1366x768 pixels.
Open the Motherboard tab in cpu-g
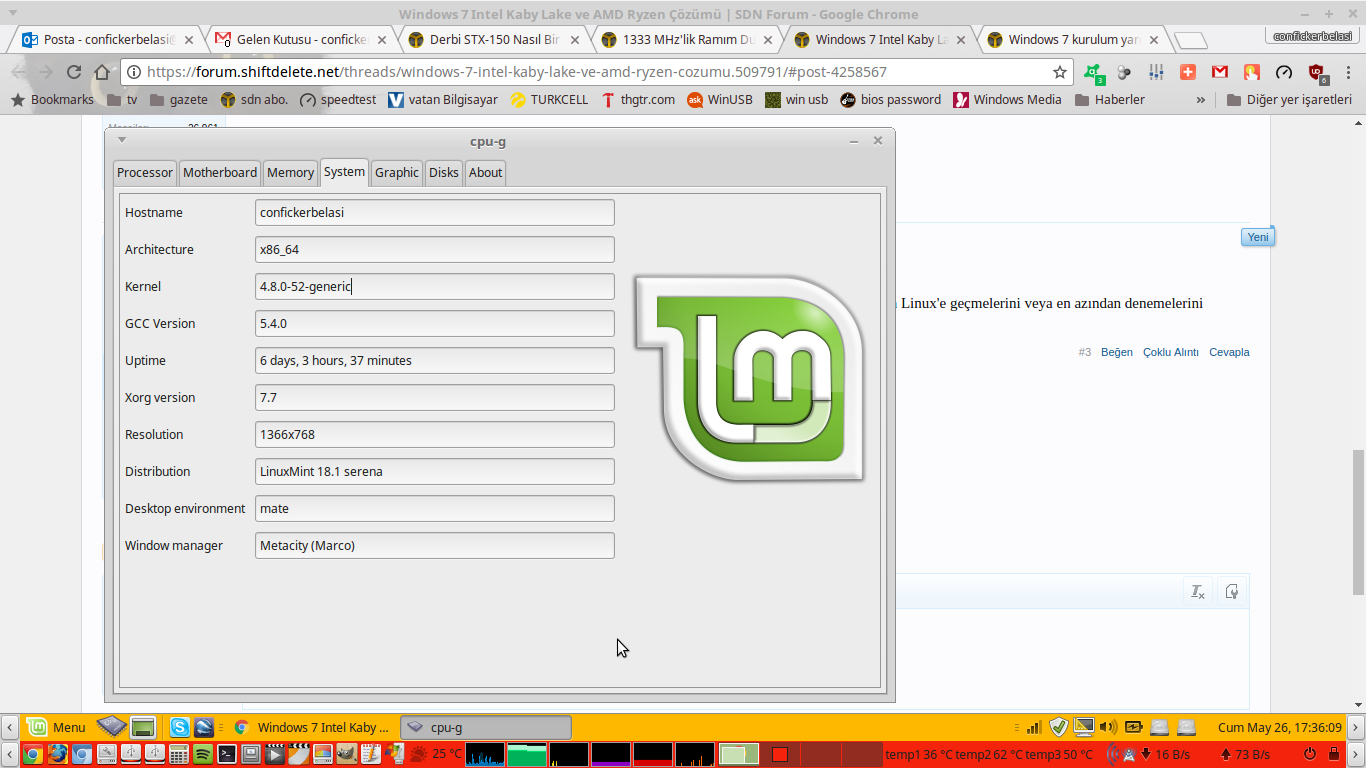click(x=220, y=172)
